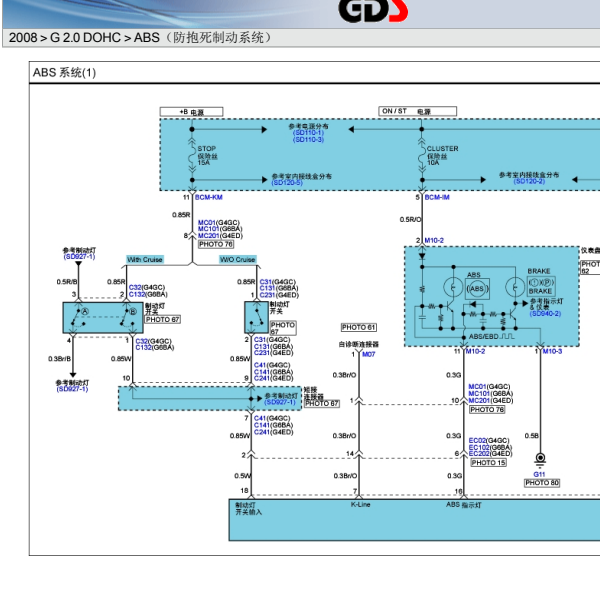This screenshot has height=599, width=600.
Task: Open the PHOTO 15 reference box
Action: coord(488,462)
